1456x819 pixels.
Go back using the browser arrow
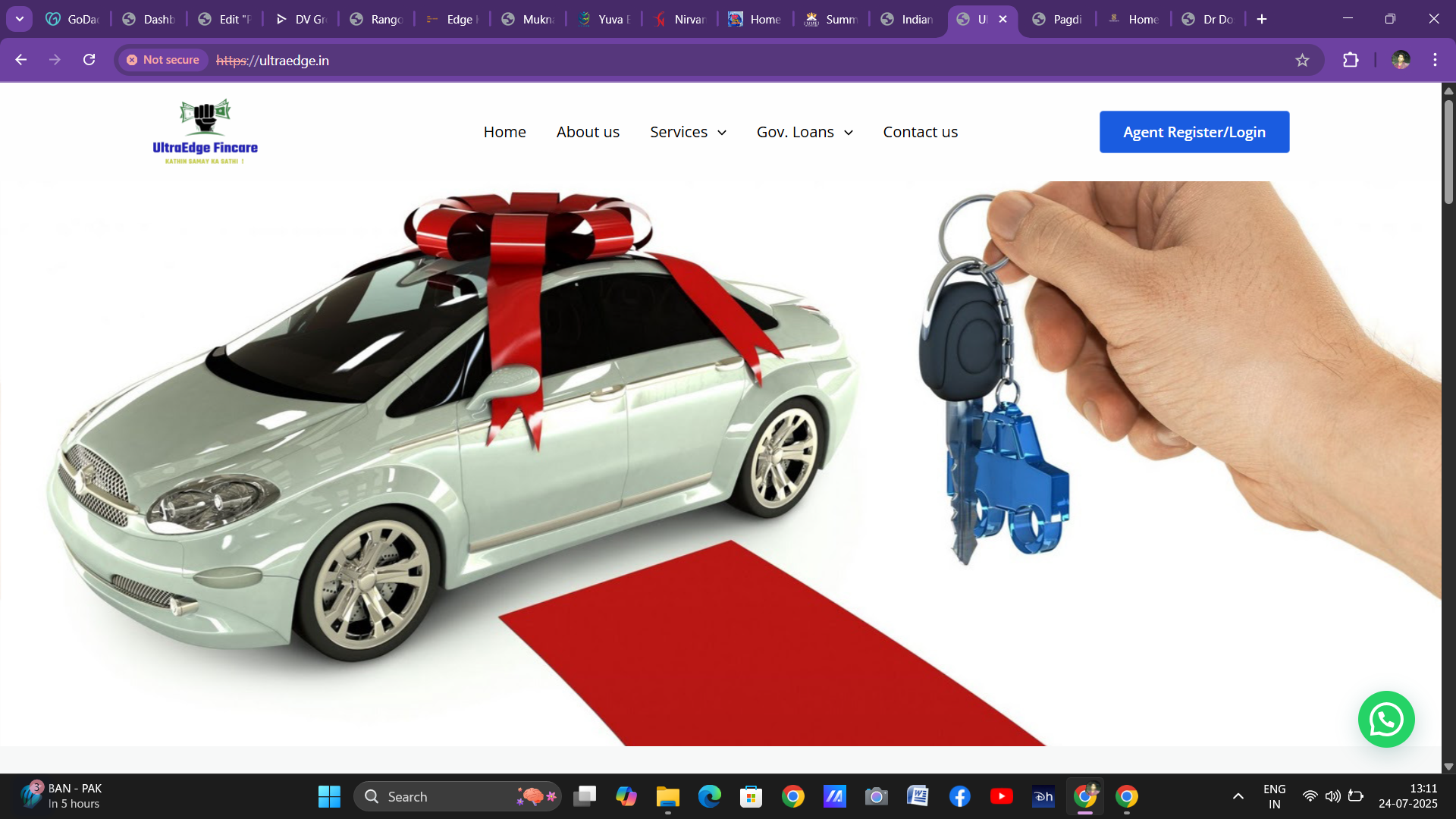click(x=21, y=60)
